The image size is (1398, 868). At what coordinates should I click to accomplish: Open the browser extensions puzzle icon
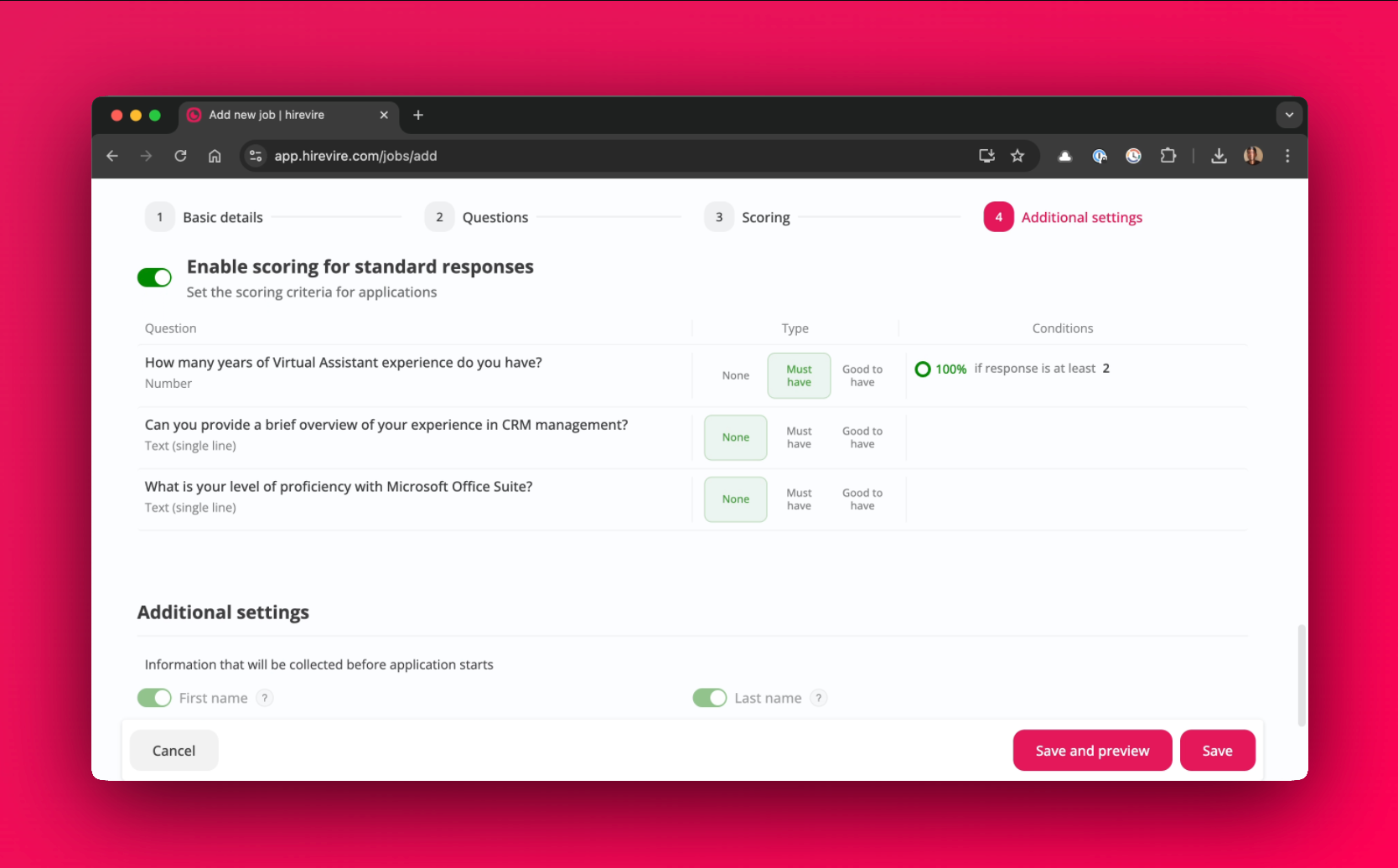click(x=1168, y=156)
